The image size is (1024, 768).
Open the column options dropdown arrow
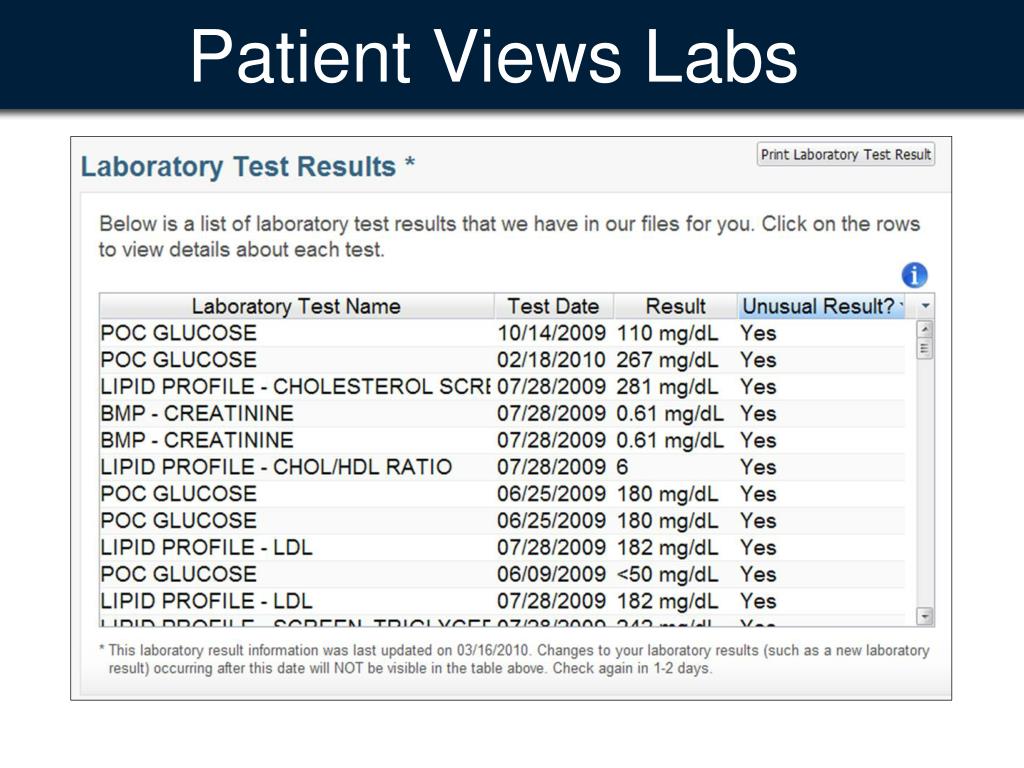[x=925, y=306]
